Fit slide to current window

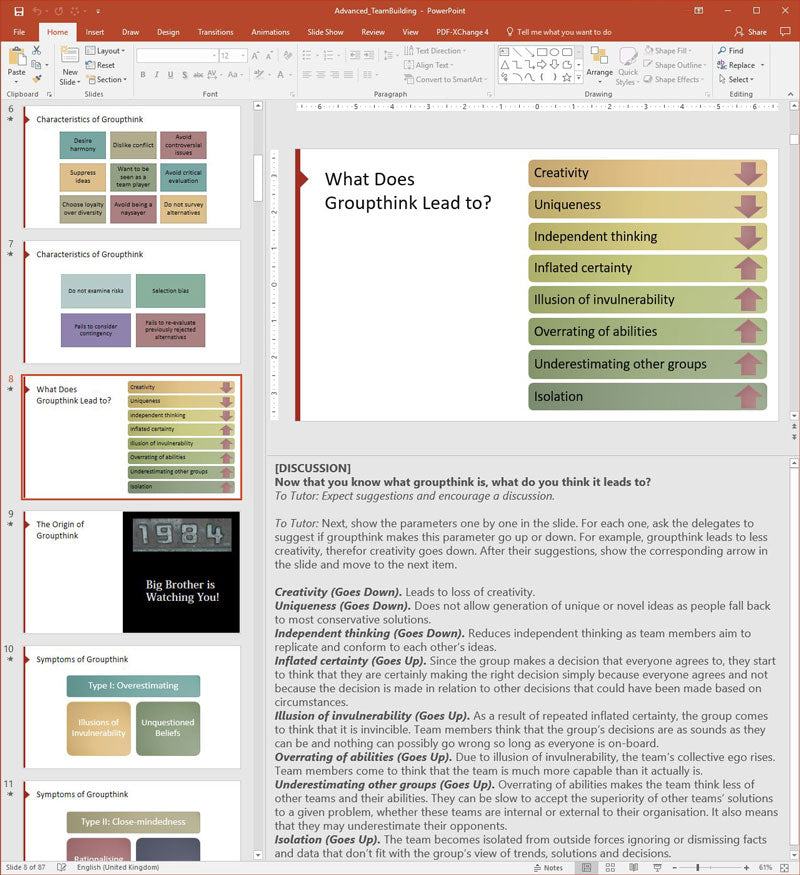click(784, 868)
